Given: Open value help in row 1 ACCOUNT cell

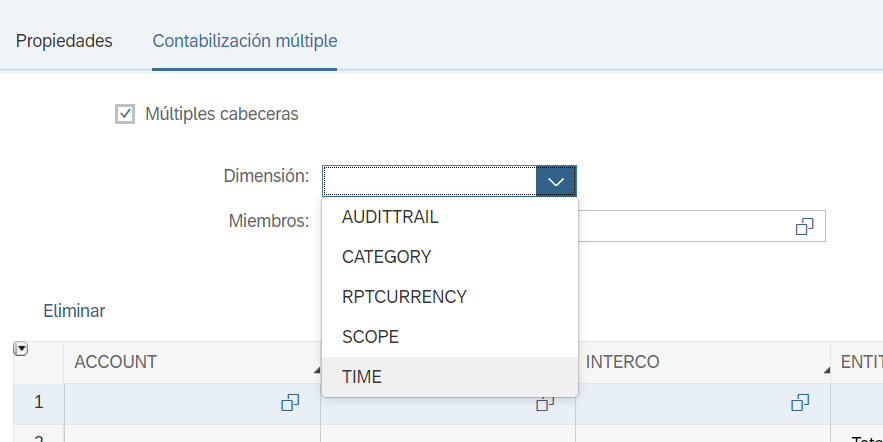Looking at the screenshot, I should pos(290,402).
